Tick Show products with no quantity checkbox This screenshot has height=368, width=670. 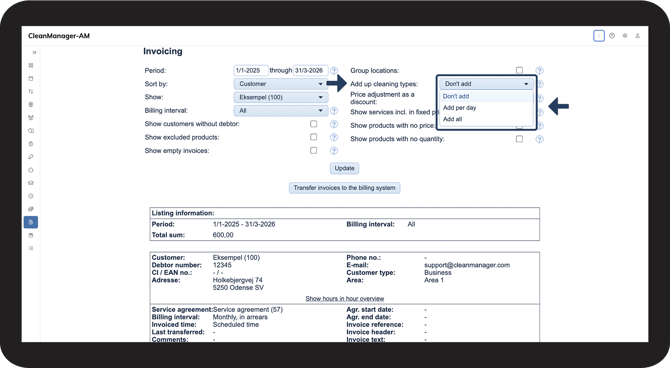[x=519, y=139]
